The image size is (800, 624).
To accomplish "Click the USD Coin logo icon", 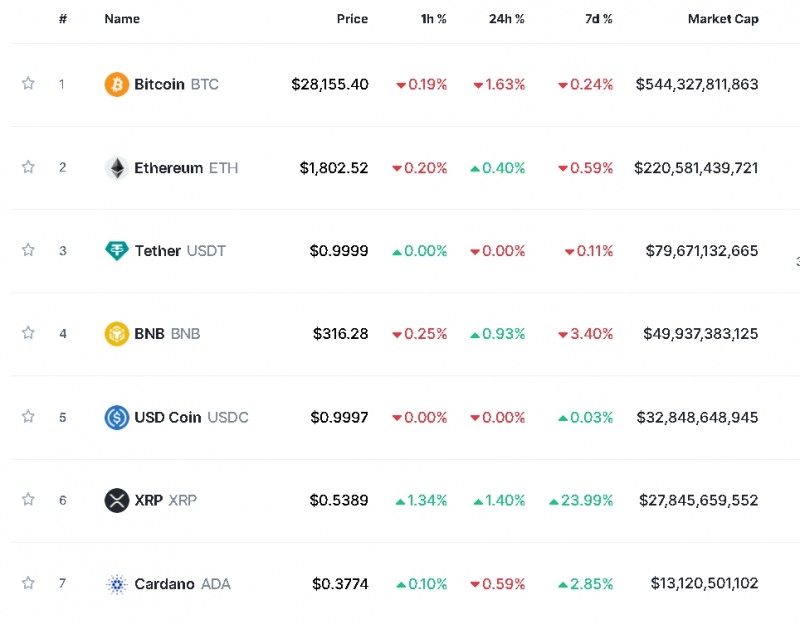I will coord(117,417).
